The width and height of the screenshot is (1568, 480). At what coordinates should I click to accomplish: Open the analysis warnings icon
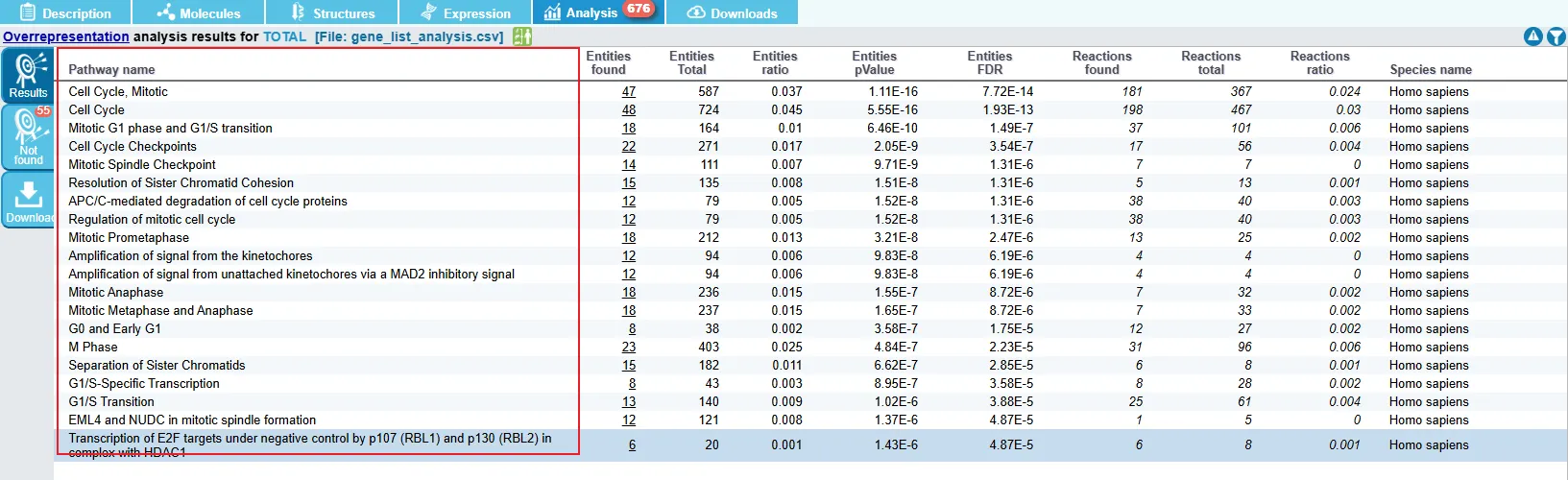(x=1532, y=36)
